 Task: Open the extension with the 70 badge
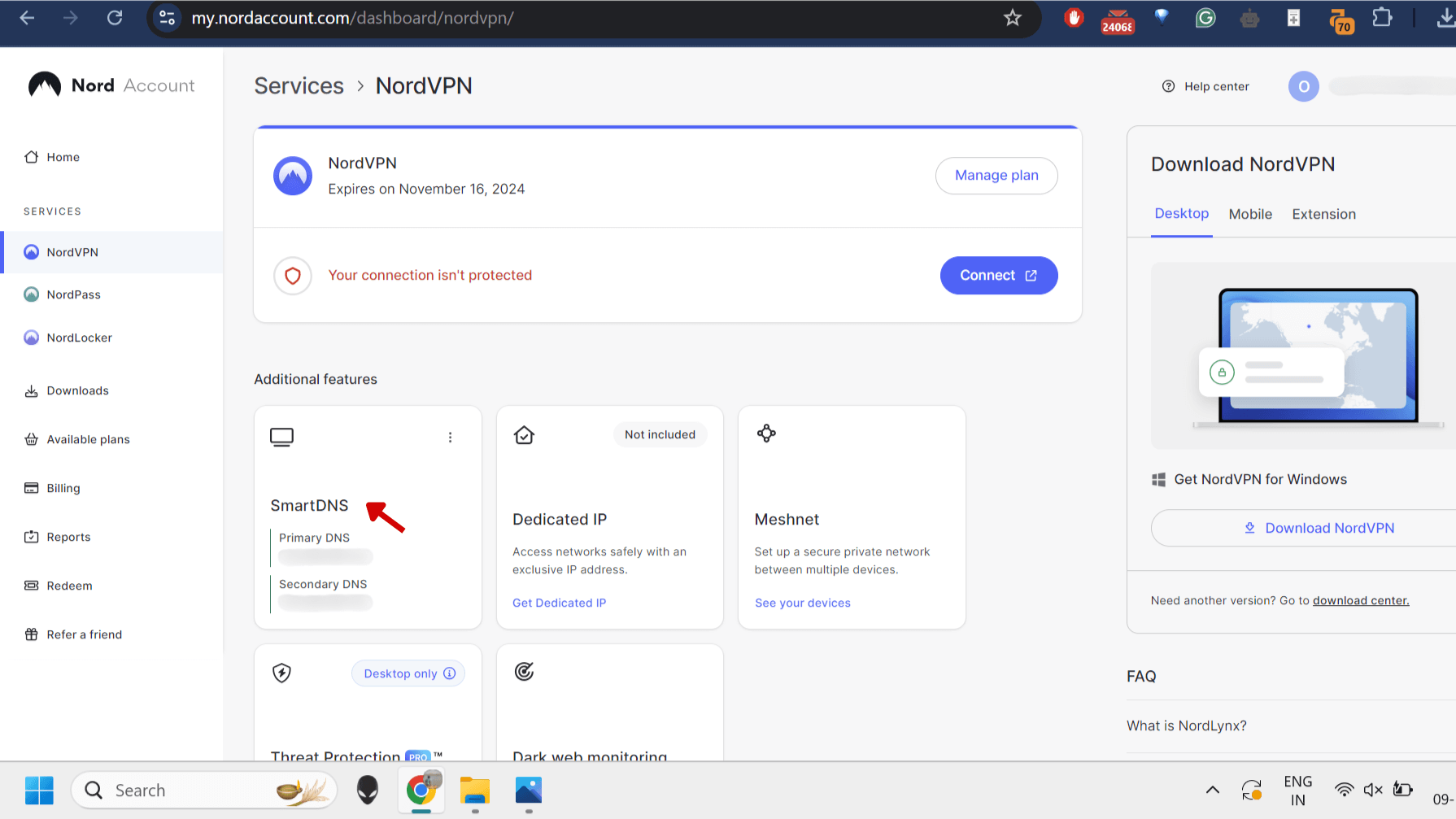(x=1340, y=20)
